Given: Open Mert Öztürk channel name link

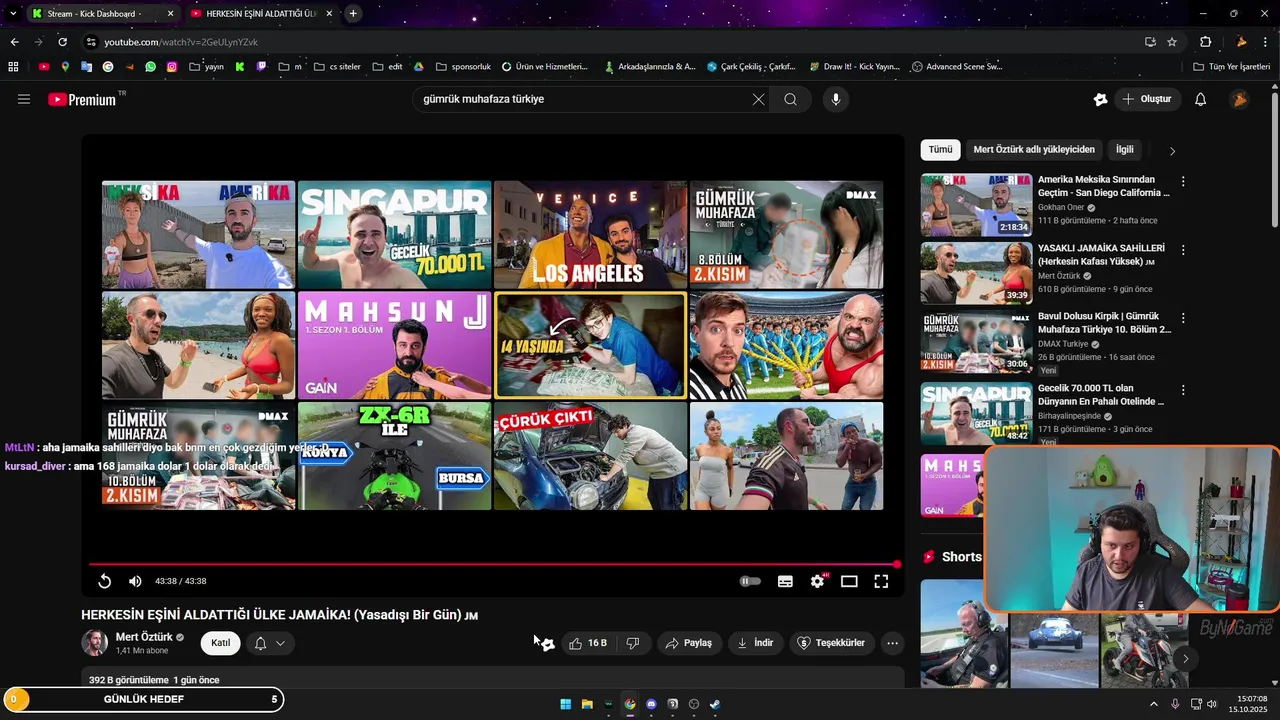Looking at the screenshot, I should point(144,637).
